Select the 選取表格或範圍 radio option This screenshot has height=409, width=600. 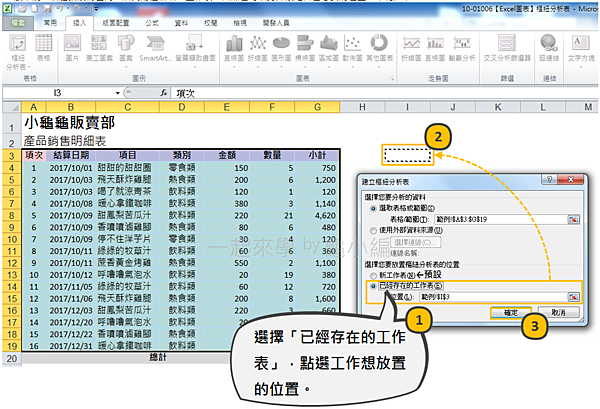coord(373,209)
